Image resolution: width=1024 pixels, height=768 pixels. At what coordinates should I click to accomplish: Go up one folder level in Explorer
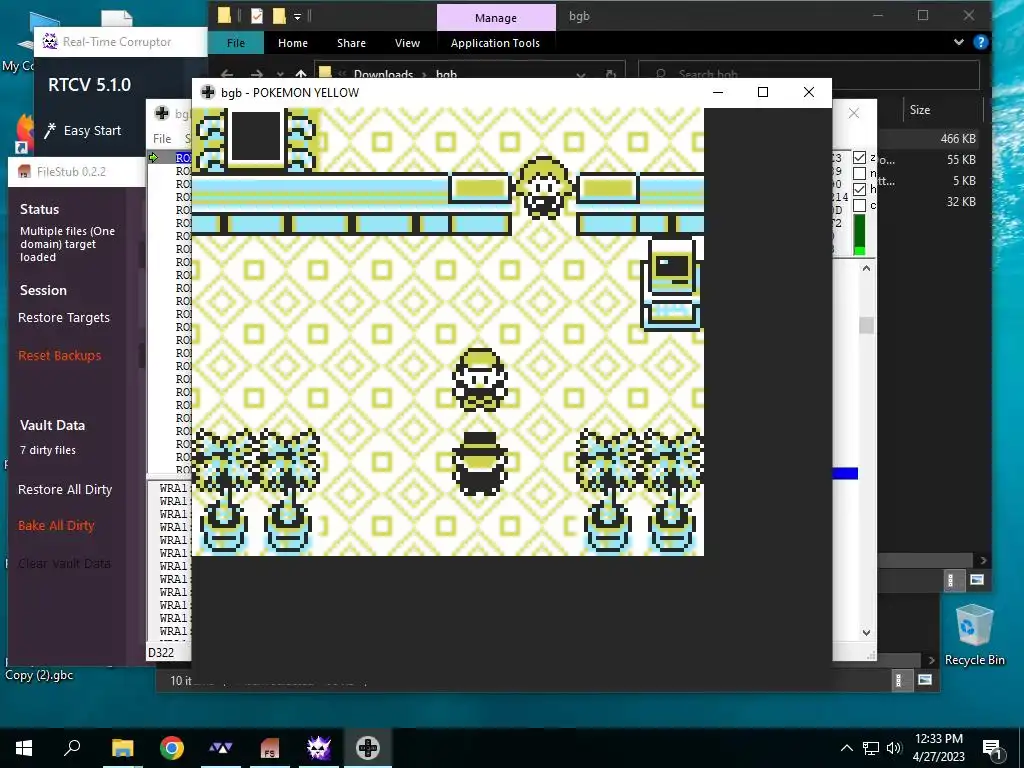coord(300,74)
